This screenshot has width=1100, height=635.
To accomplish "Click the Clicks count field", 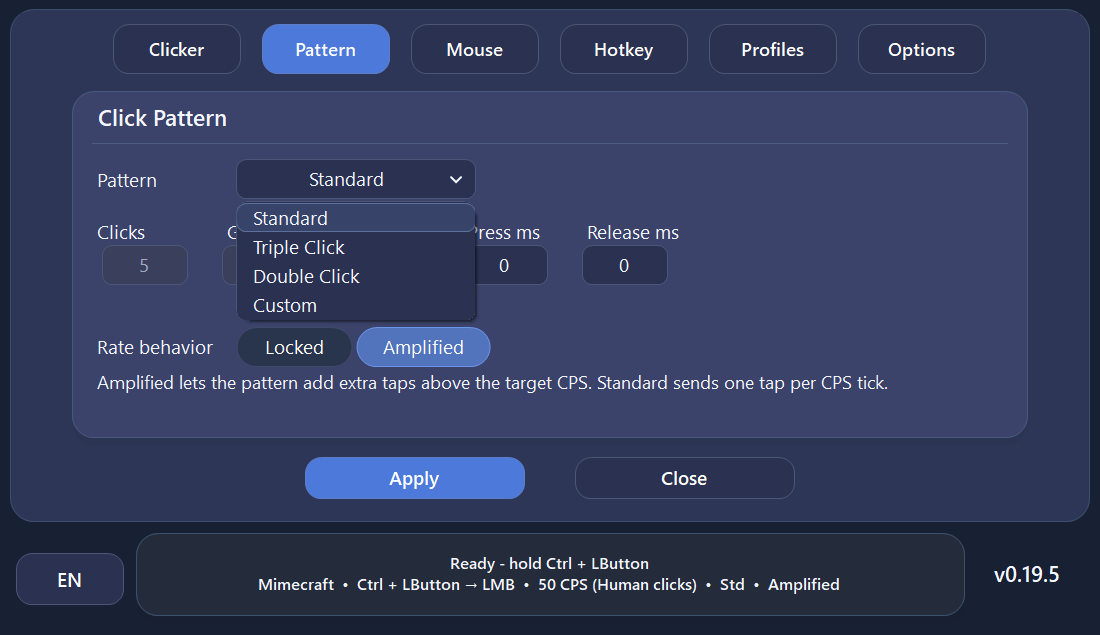I will point(145,265).
